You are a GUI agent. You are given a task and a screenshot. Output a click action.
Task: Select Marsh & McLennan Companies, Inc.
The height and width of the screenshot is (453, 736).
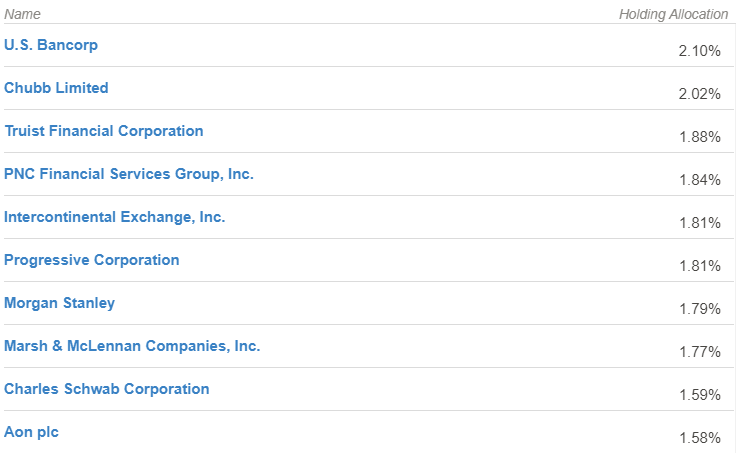(x=132, y=346)
